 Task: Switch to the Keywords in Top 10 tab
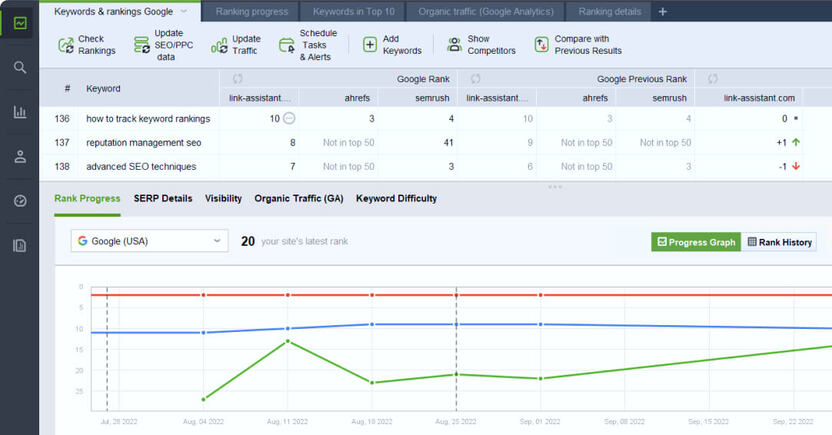pyautogui.click(x=353, y=12)
